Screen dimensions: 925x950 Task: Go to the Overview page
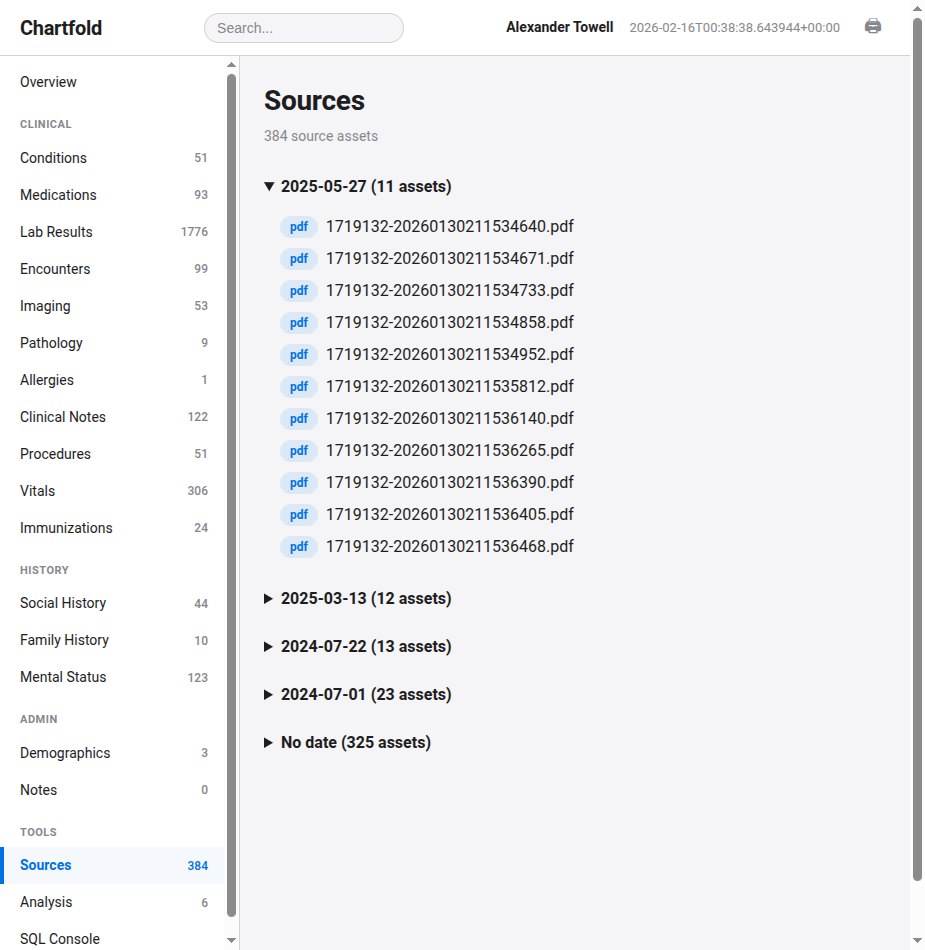tap(48, 81)
